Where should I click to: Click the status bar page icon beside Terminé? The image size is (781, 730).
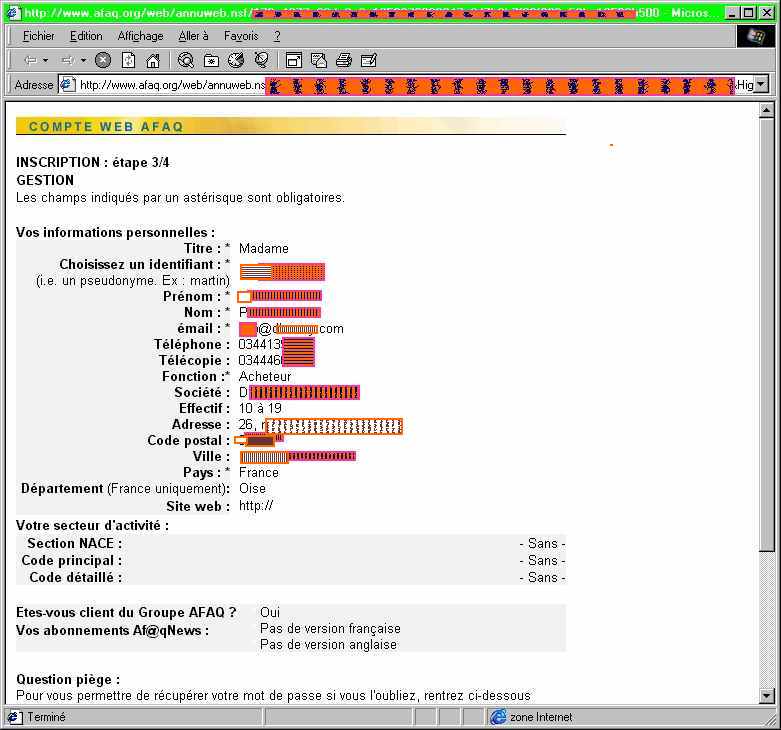pyautogui.click(x=13, y=717)
